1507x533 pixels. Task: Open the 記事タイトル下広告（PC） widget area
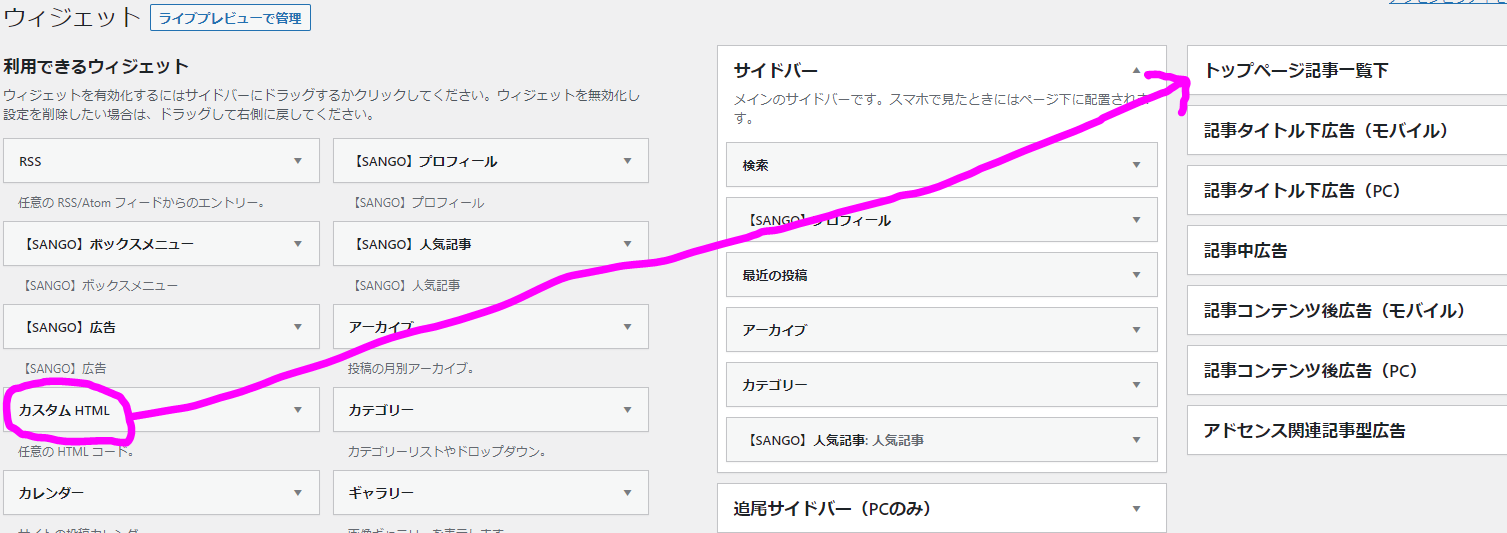click(x=1347, y=191)
